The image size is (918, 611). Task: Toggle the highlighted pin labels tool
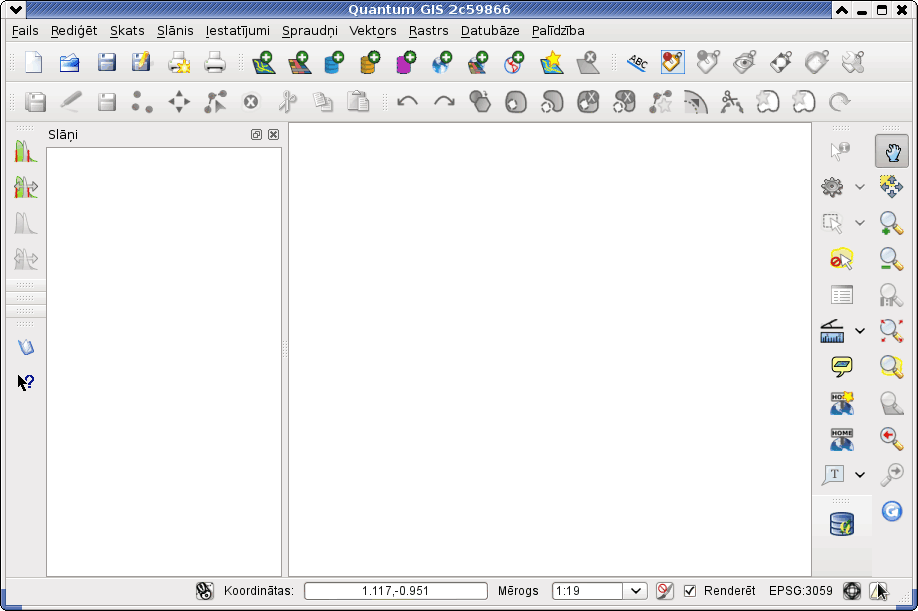pyautogui.click(x=673, y=62)
